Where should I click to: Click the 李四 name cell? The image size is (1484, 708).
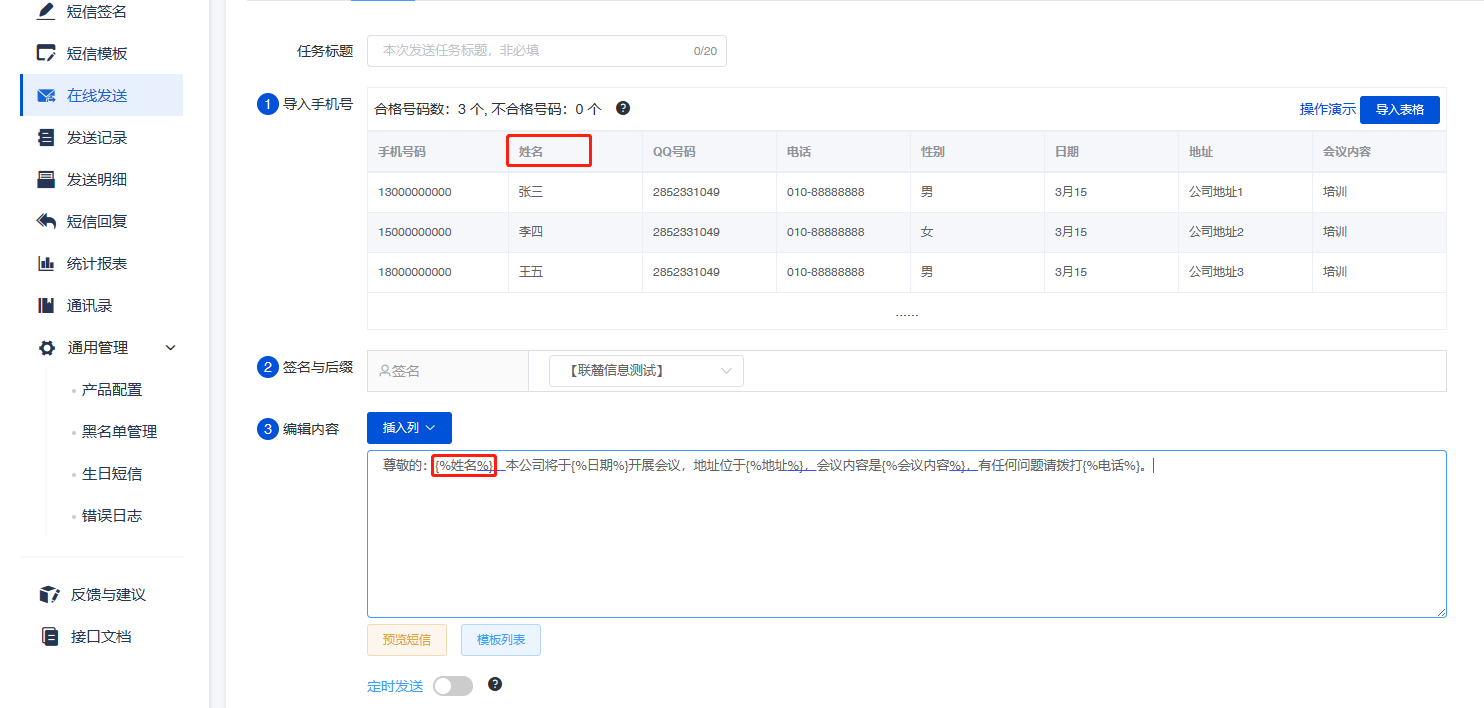click(575, 232)
